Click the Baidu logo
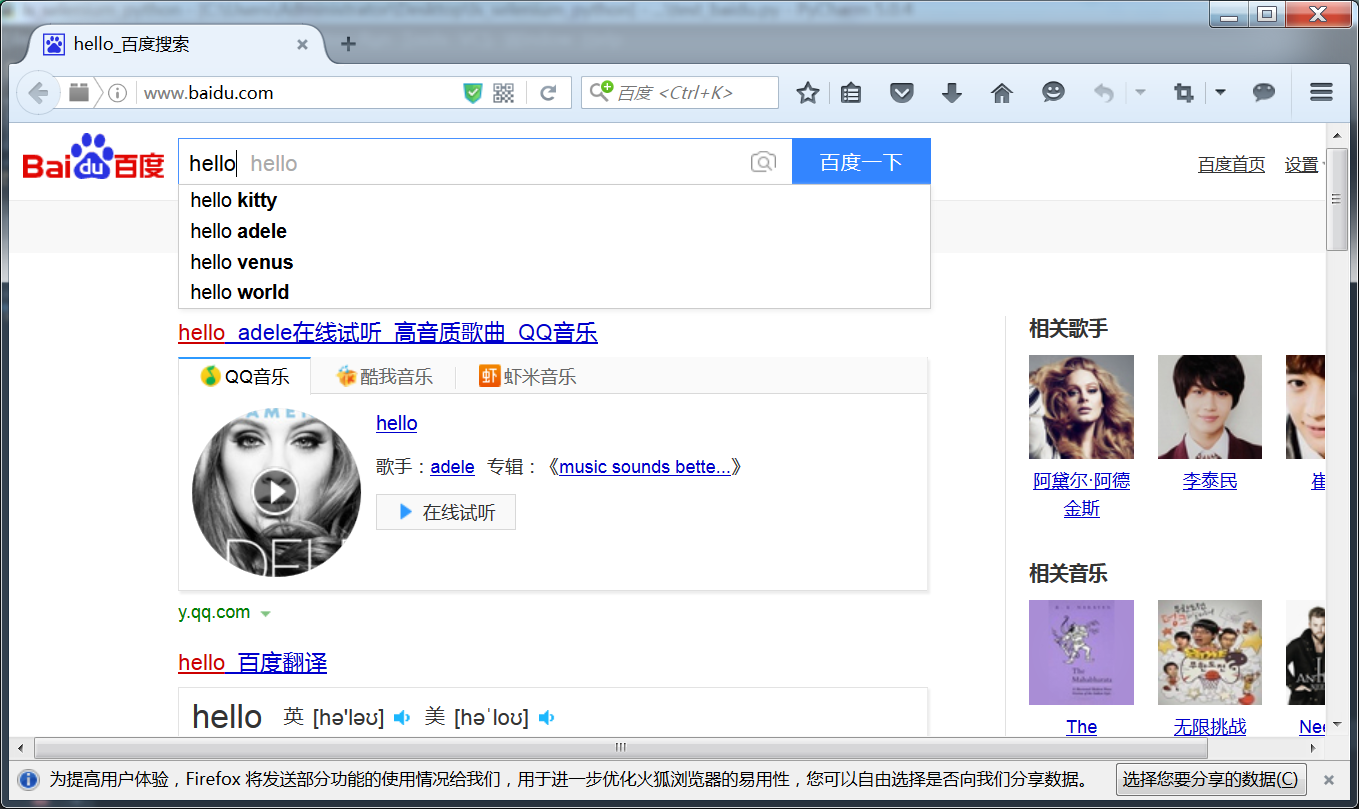The height and width of the screenshot is (809, 1359). tap(93, 158)
